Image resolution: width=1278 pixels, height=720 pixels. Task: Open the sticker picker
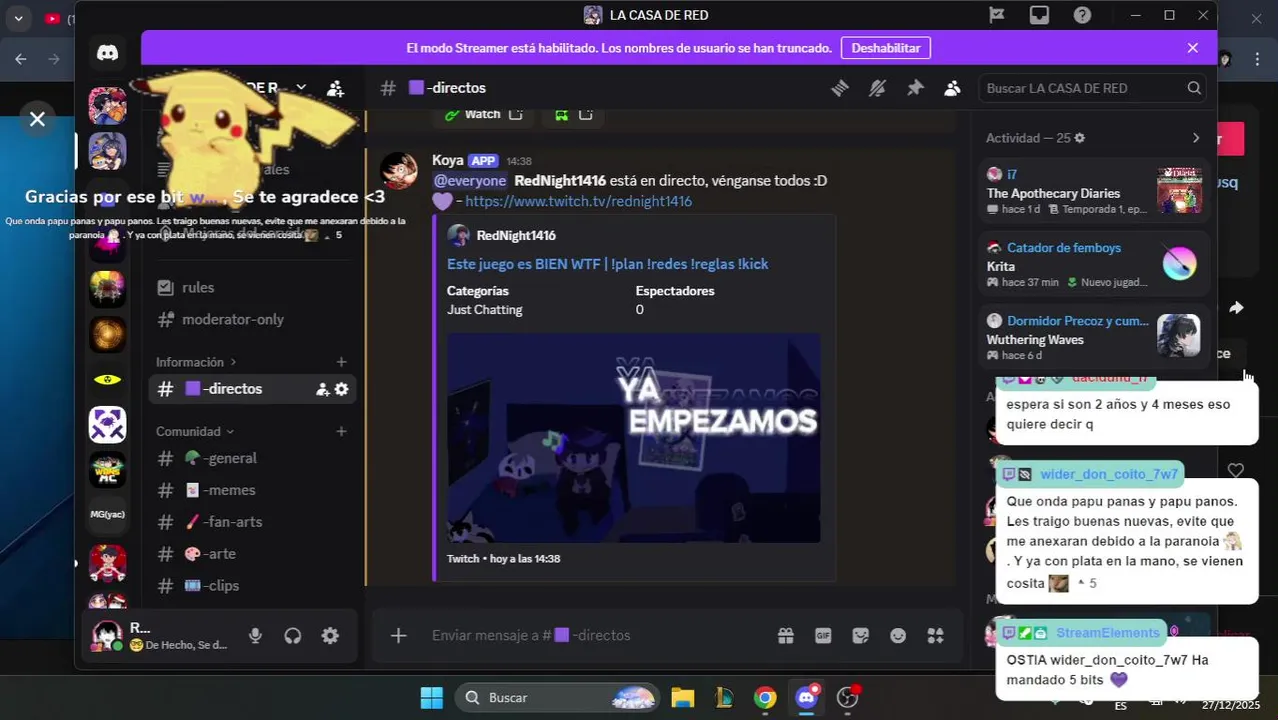[860, 635]
